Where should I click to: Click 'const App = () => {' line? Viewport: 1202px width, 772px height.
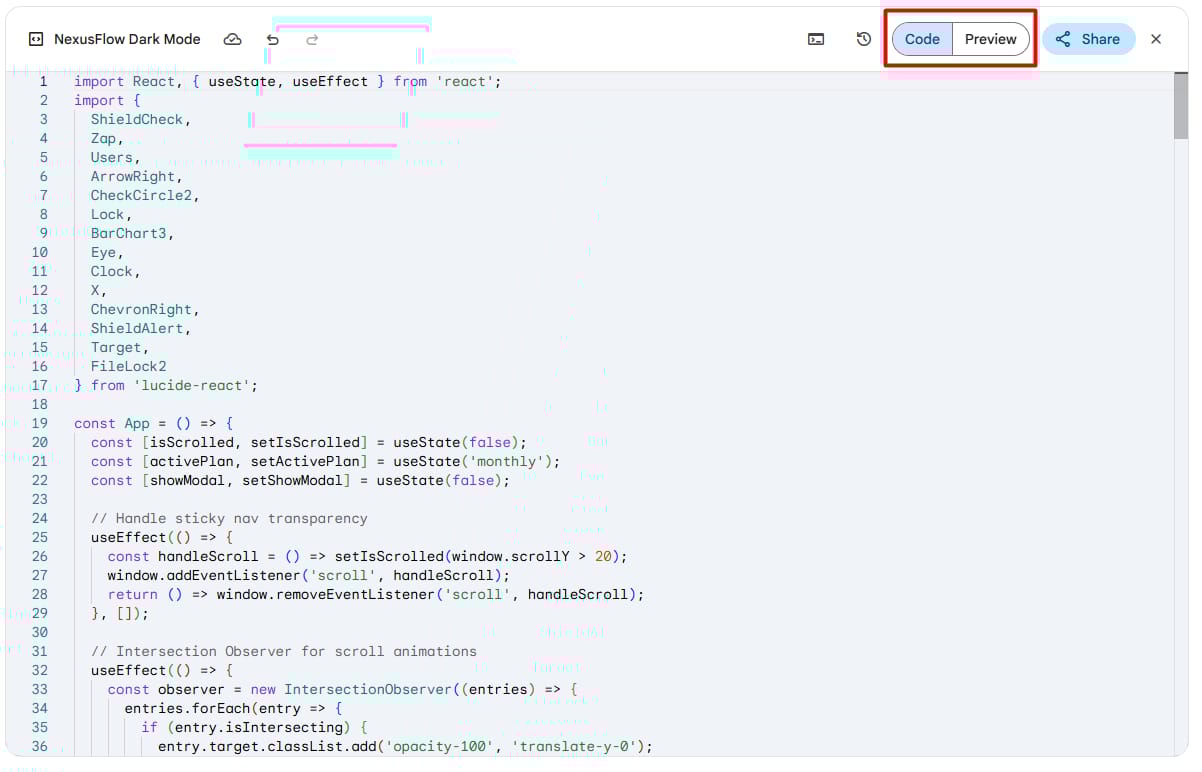154,423
